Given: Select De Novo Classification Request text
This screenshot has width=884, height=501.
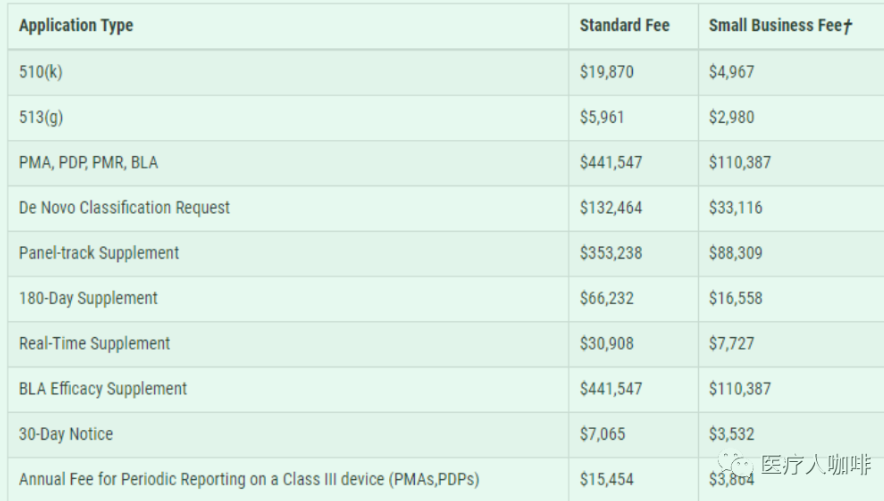Looking at the screenshot, I should [x=124, y=207].
